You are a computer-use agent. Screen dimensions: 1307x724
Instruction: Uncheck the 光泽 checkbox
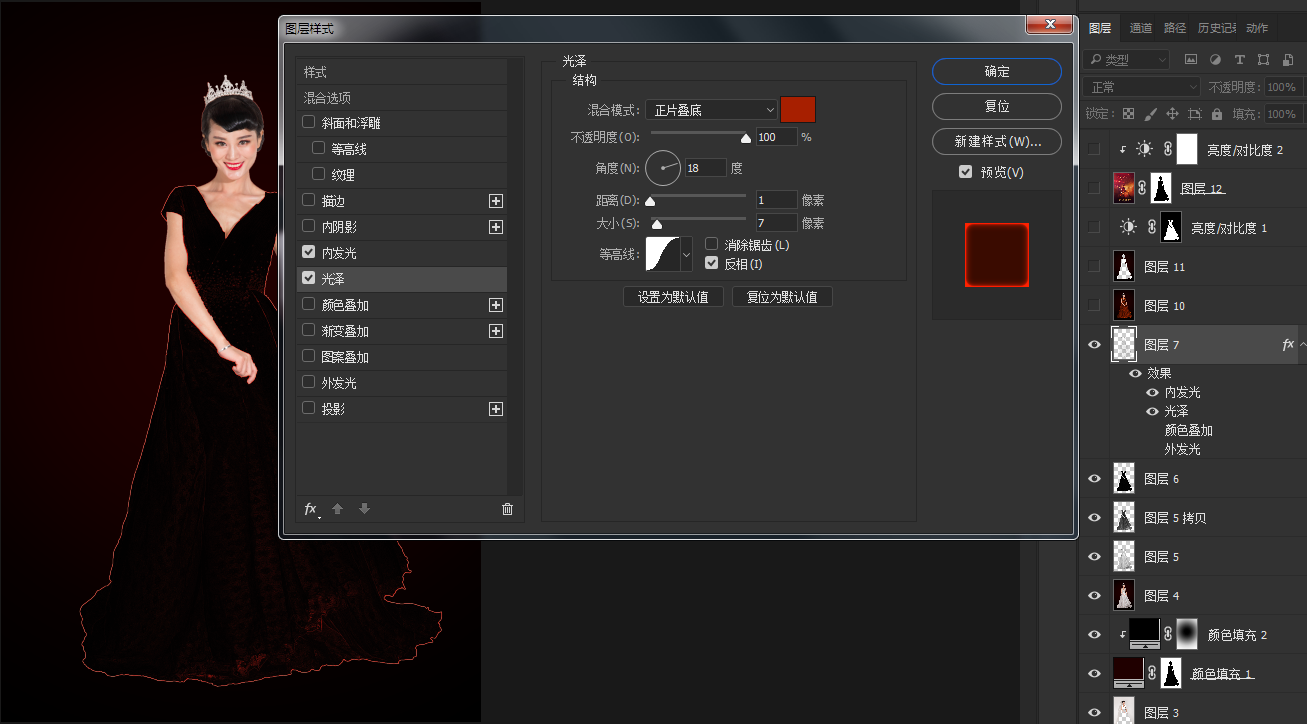(x=309, y=279)
